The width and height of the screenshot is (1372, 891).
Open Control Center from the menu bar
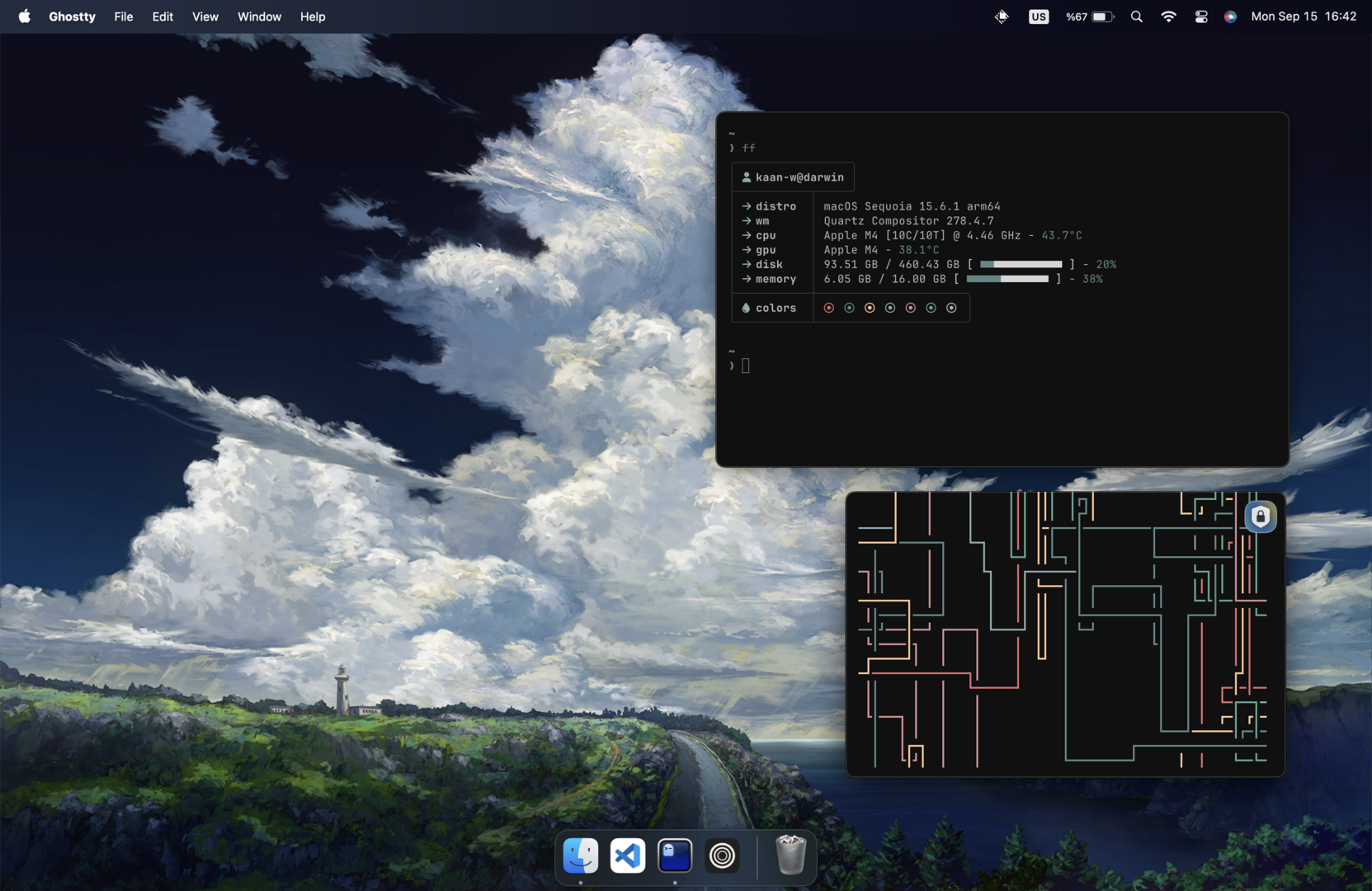[1201, 16]
